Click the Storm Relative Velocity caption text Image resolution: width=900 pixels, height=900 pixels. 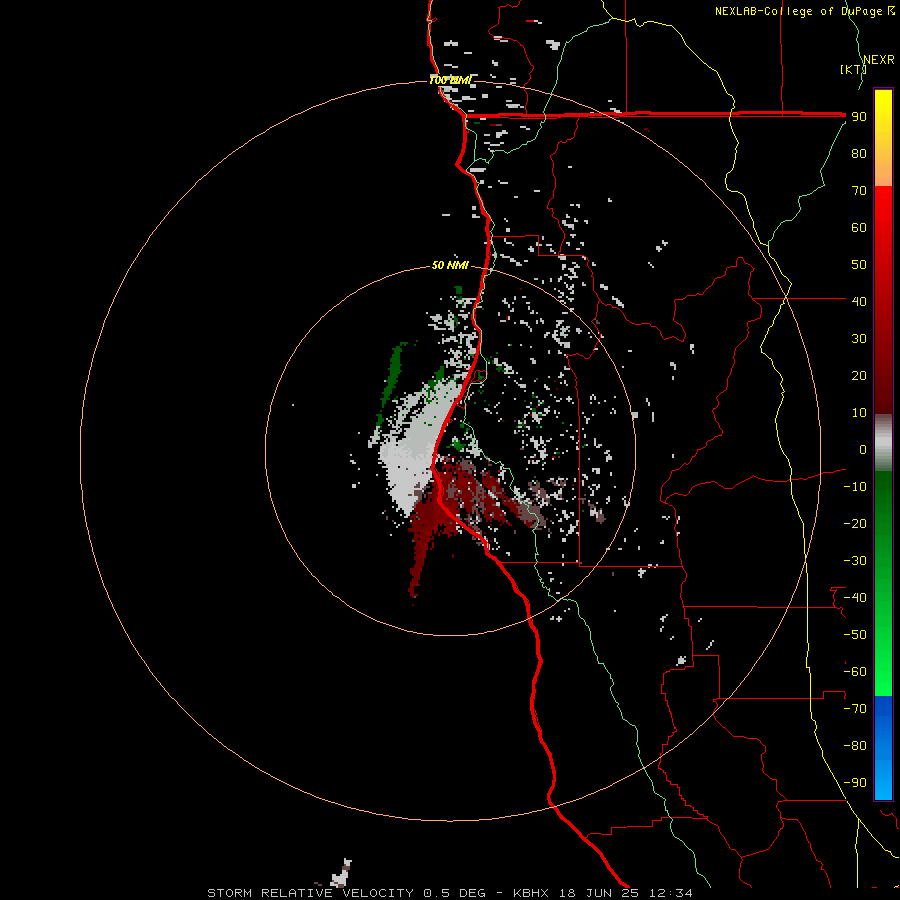pos(450,893)
